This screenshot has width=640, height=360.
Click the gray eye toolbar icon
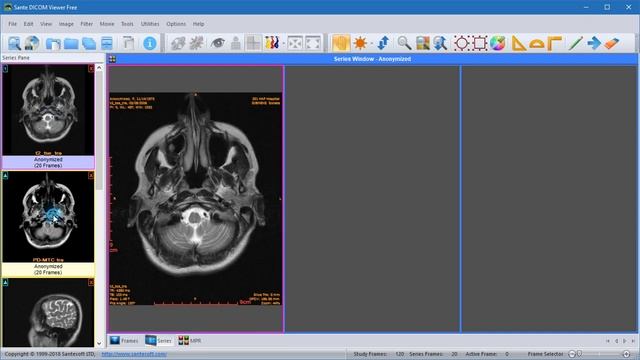point(218,43)
